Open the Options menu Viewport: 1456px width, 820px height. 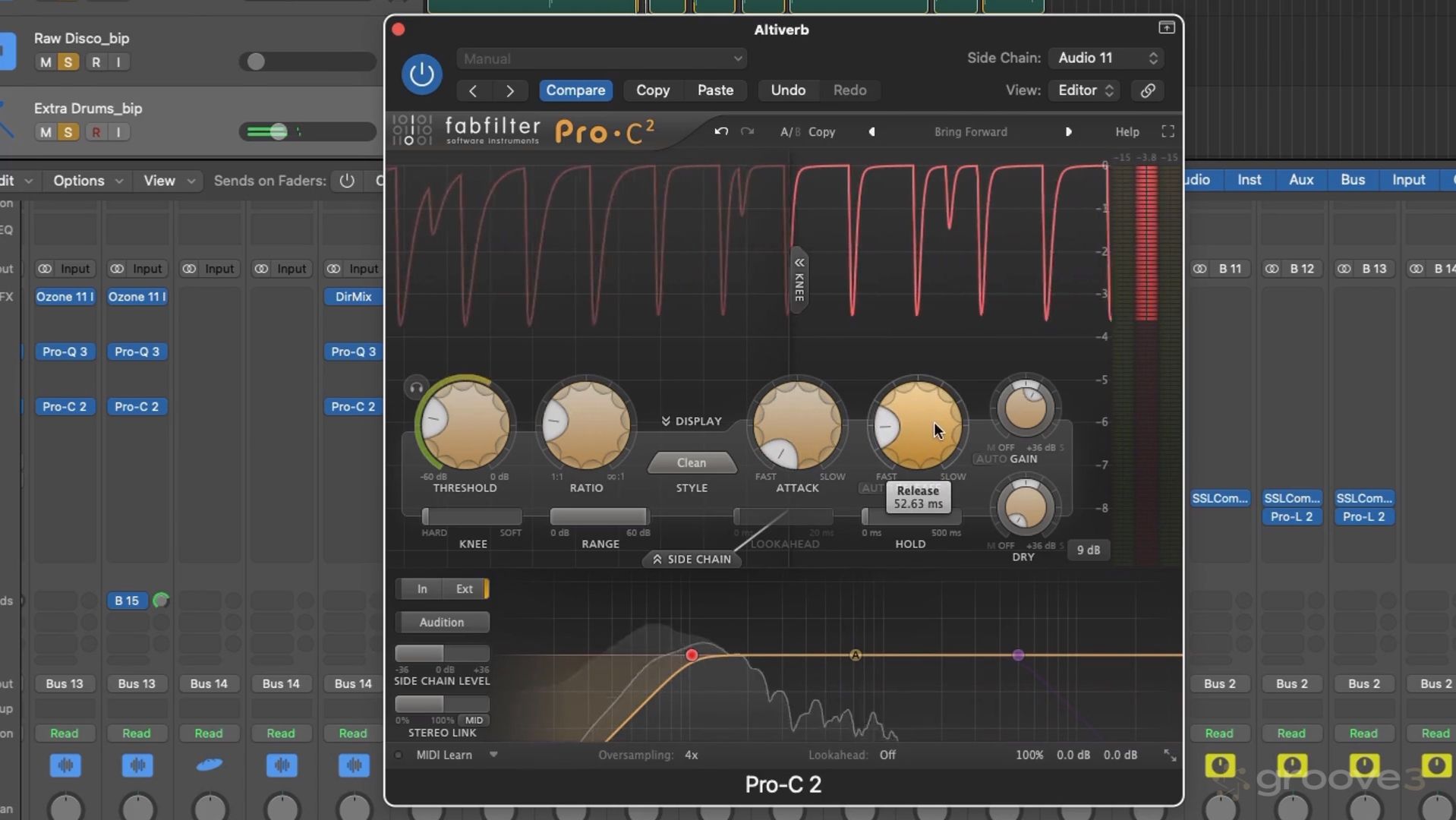click(x=78, y=181)
